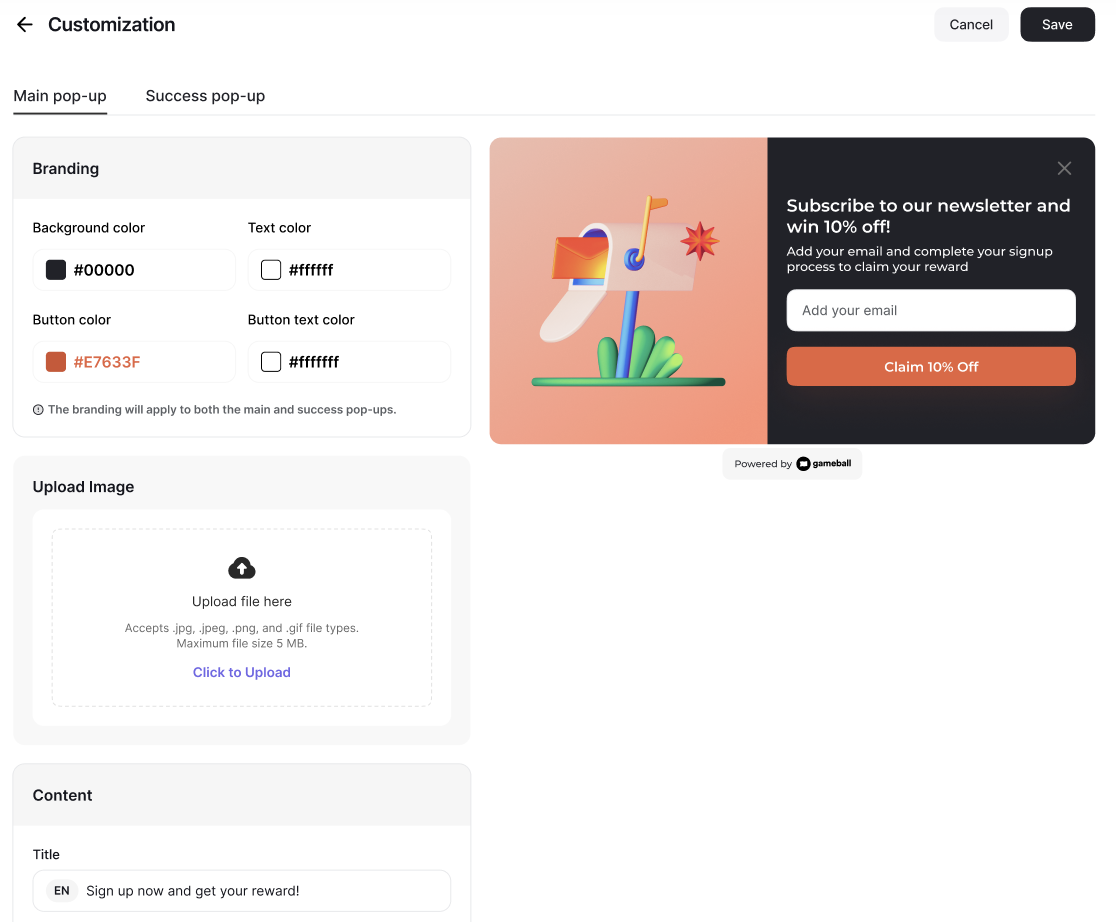The width and height of the screenshot is (1116, 922).
Task: Click the Add your email field in preview
Action: point(931,310)
